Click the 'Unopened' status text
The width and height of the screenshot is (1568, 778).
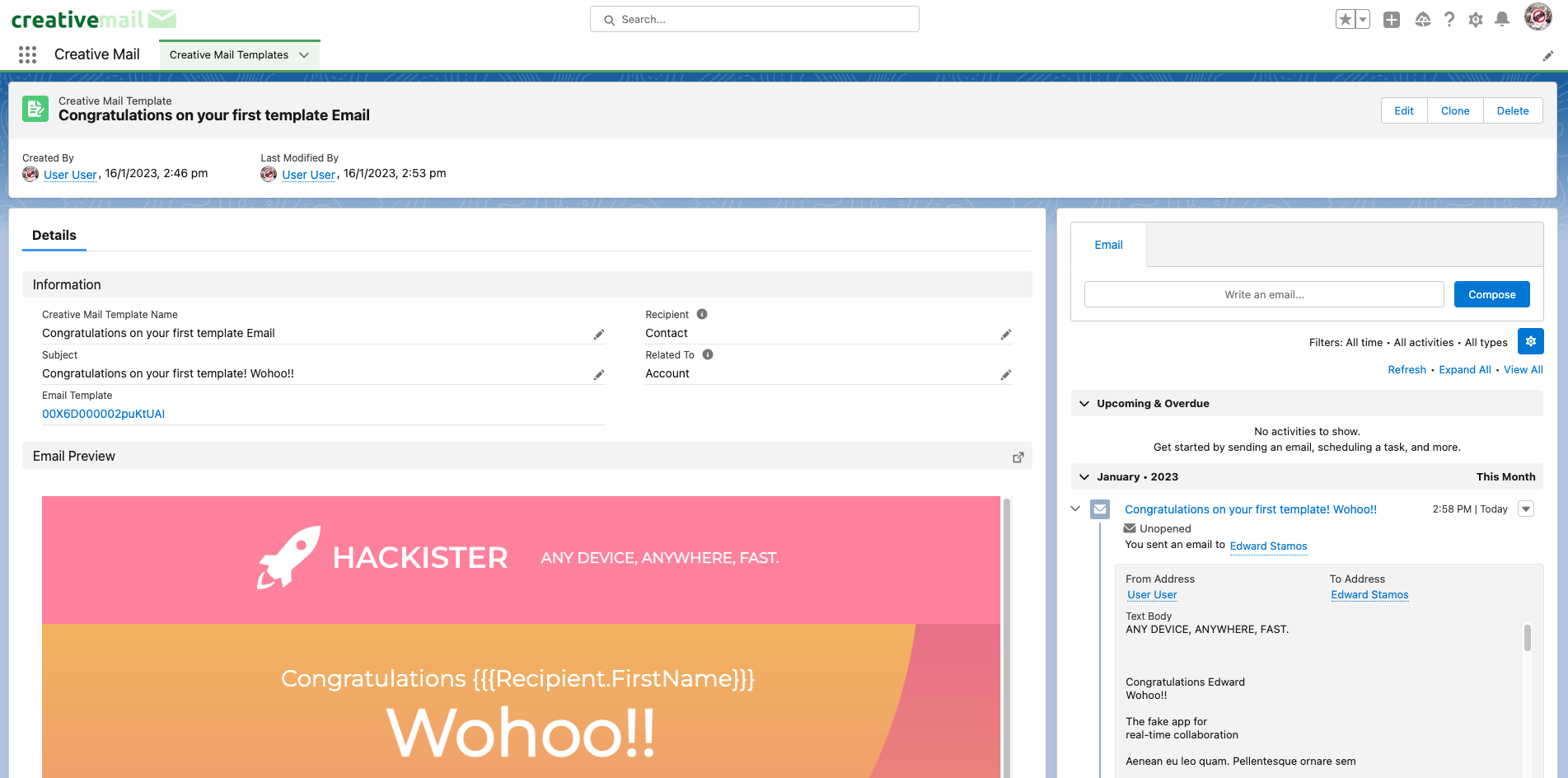point(1165,529)
